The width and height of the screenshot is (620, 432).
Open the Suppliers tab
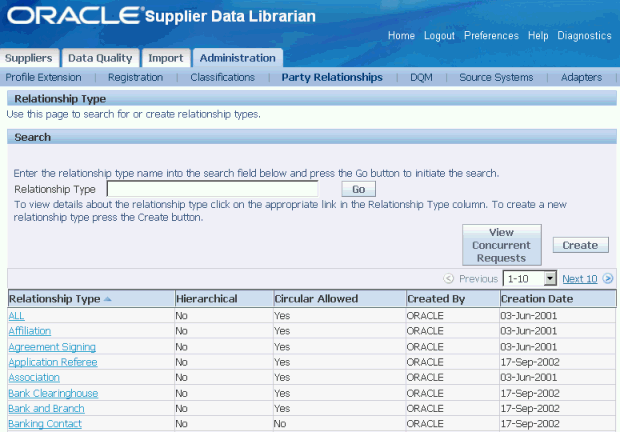[28, 58]
